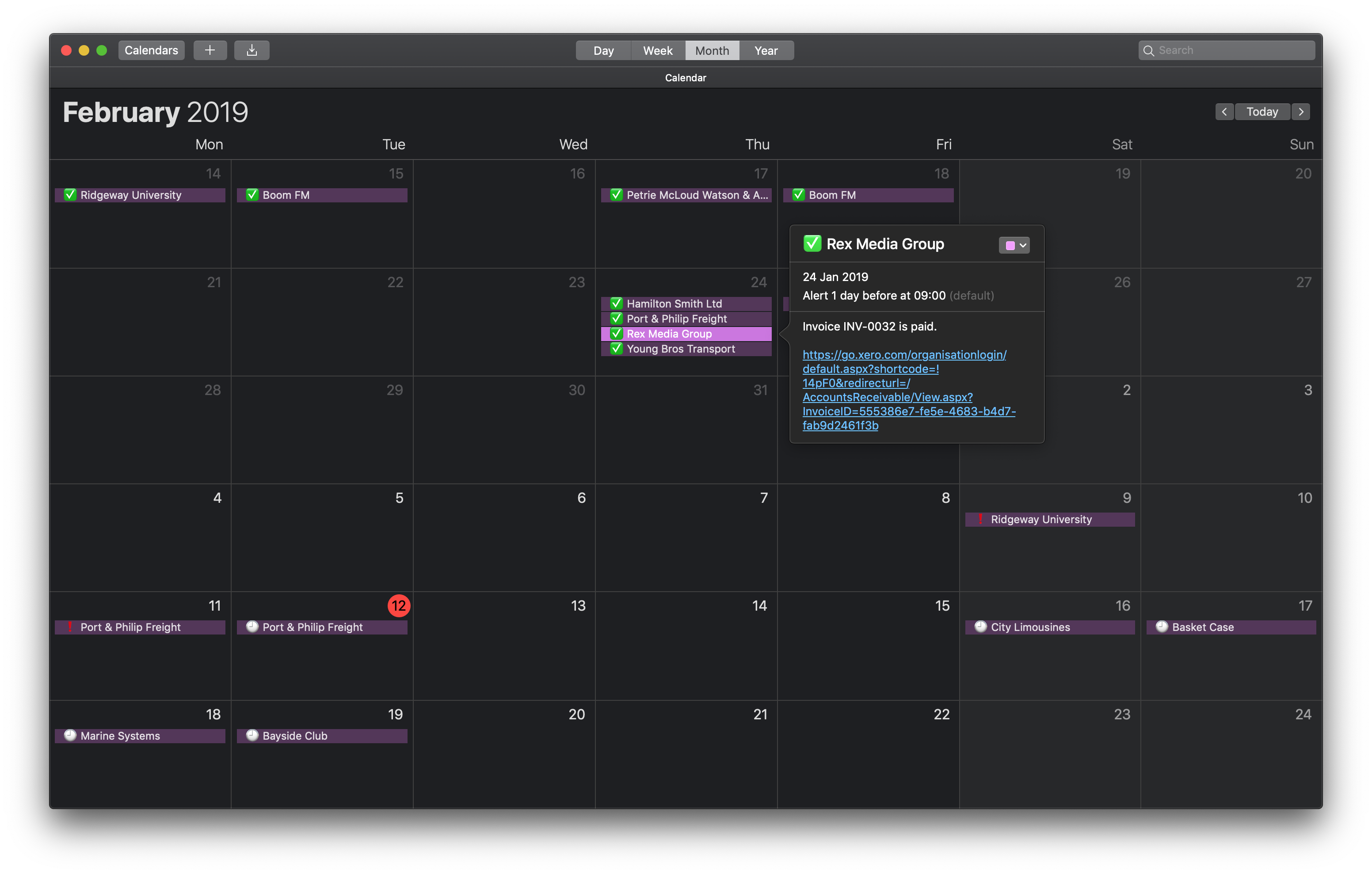Screen dimensions: 1372x874
Task: Click the search magnifier icon
Action: point(1149,51)
